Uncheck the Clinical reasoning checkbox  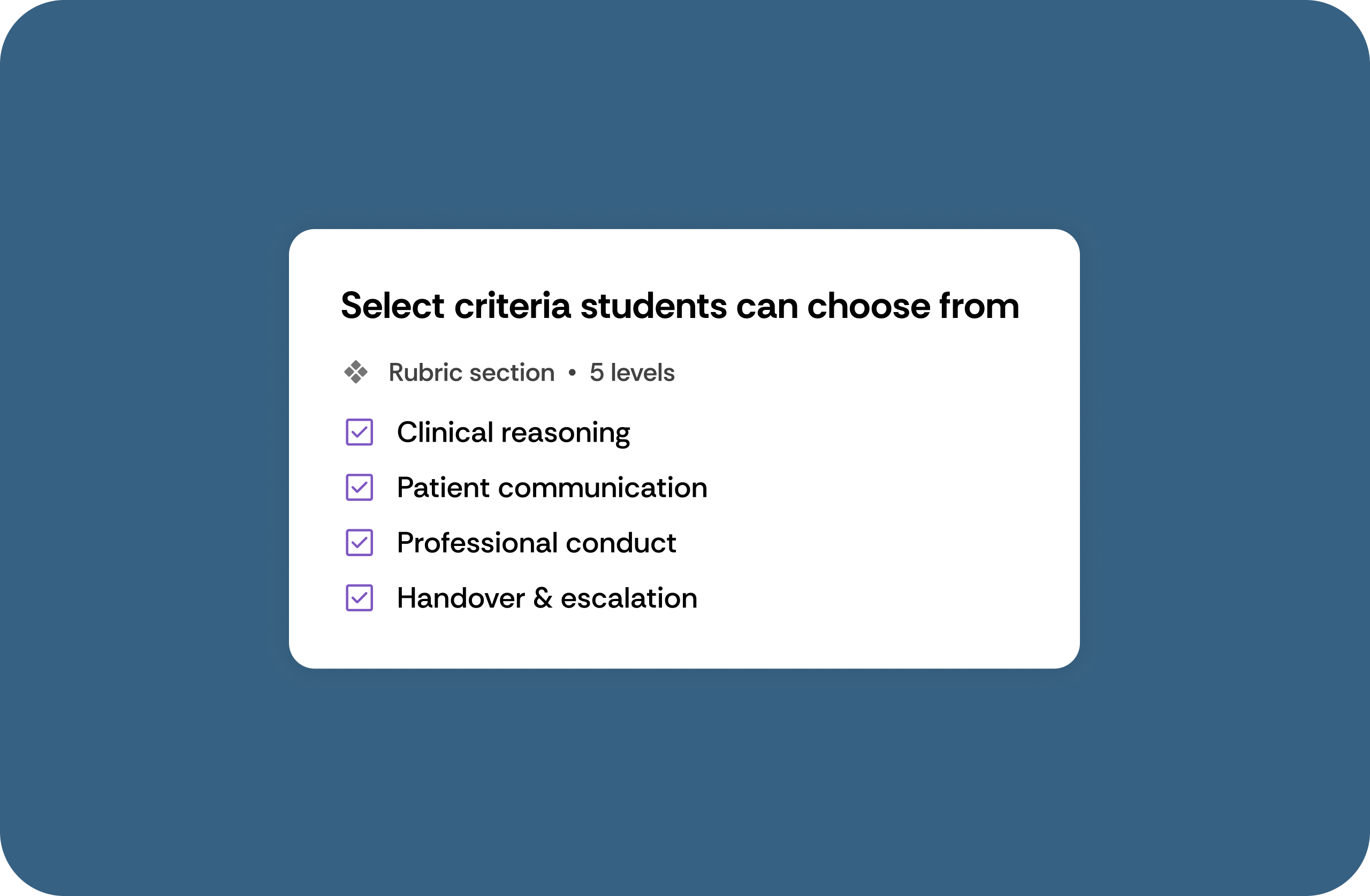click(359, 432)
